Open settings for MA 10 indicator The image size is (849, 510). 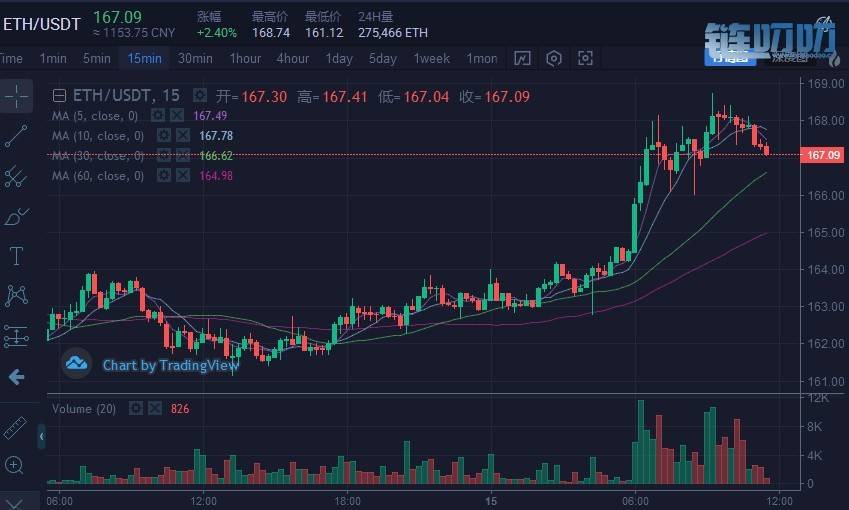tap(164, 135)
